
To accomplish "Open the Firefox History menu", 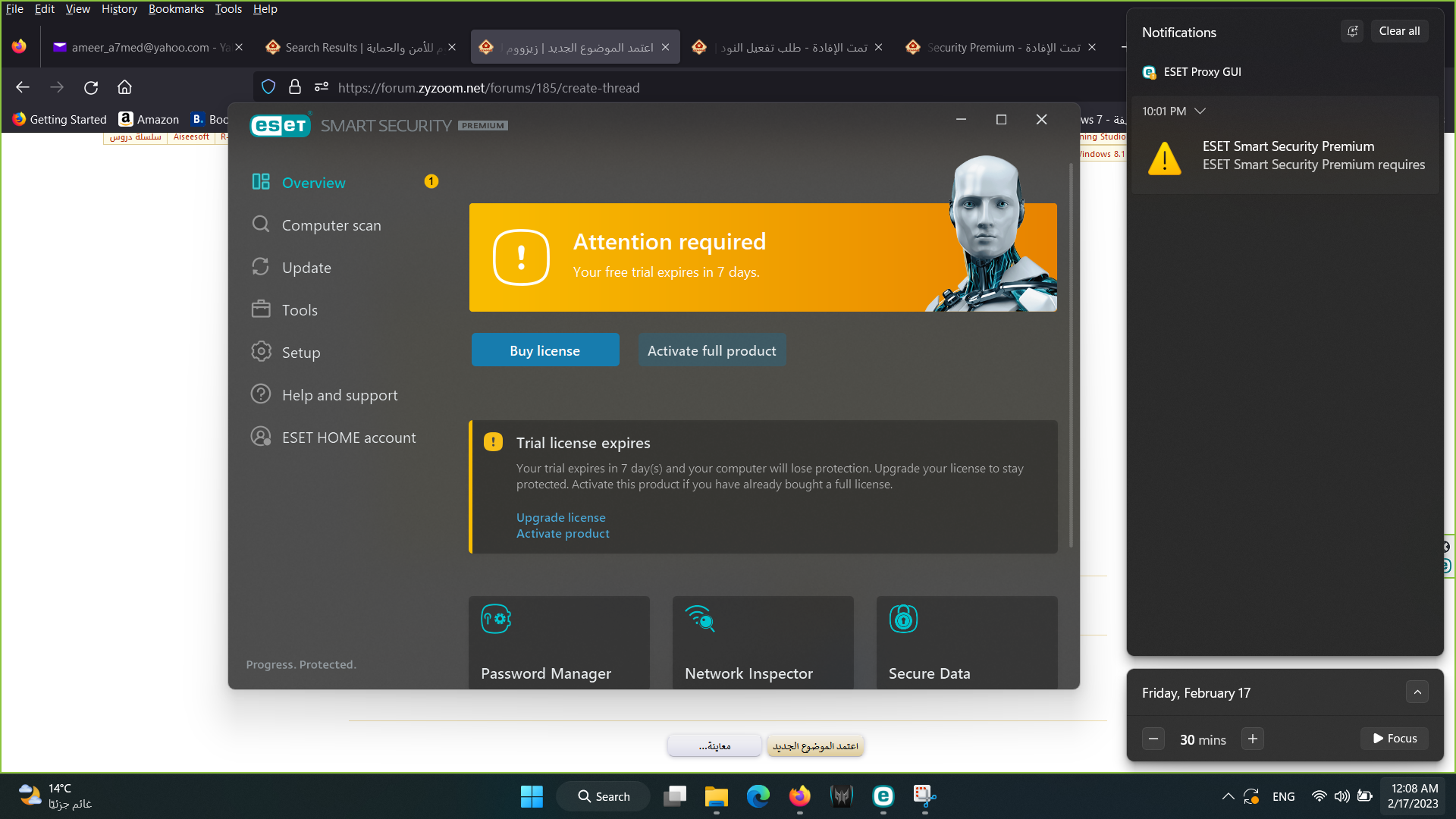I will 119,9.
